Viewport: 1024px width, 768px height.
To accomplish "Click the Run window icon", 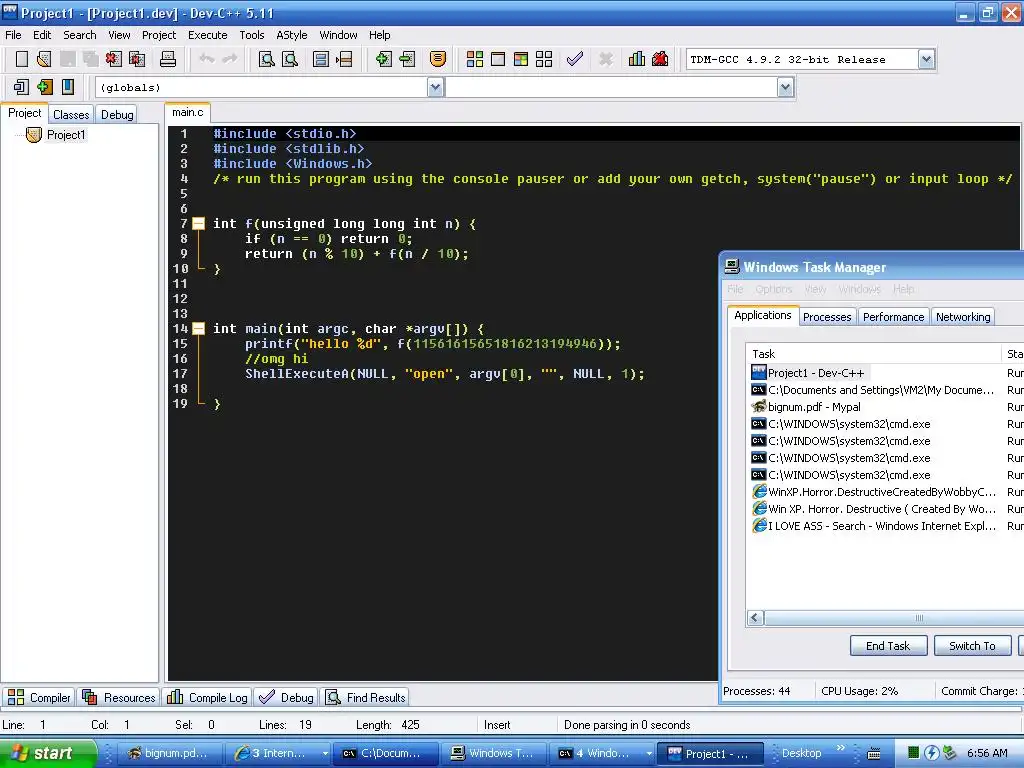I will tap(498, 59).
